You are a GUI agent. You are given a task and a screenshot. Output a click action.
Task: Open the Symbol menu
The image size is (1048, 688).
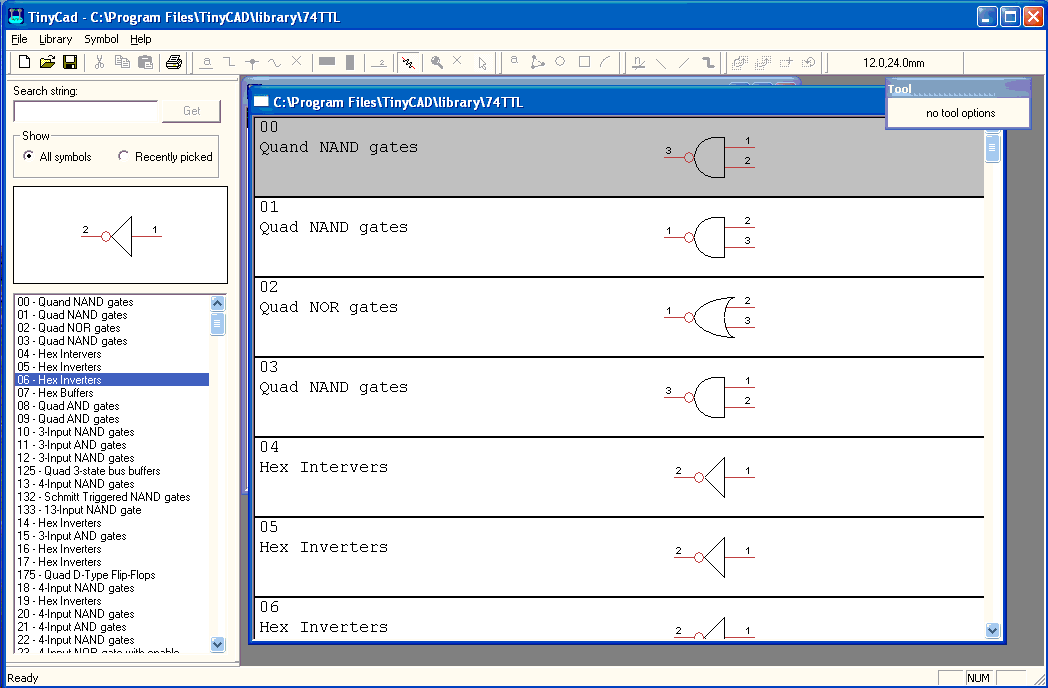tap(101, 39)
